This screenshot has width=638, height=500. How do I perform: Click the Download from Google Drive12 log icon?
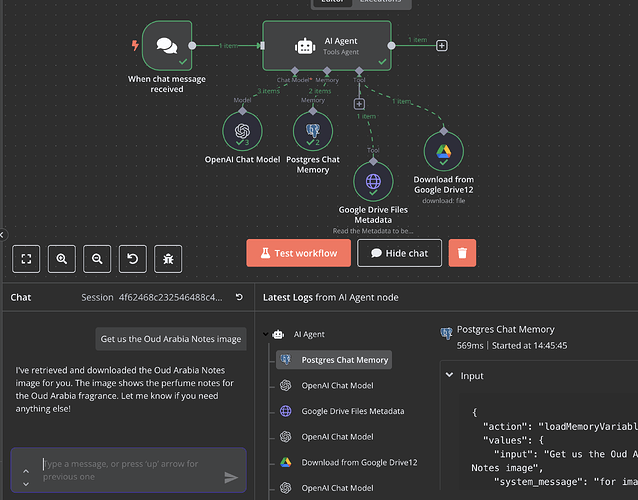(286, 462)
